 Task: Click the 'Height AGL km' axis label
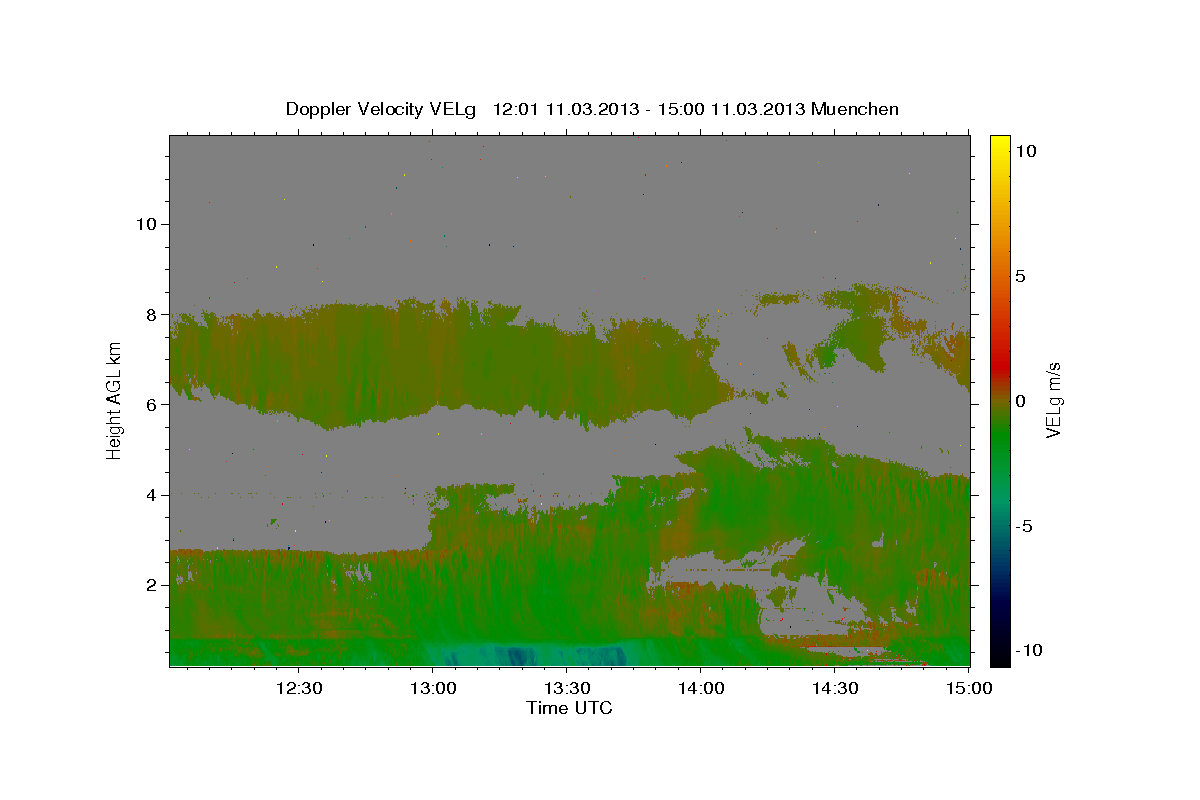pos(115,400)
